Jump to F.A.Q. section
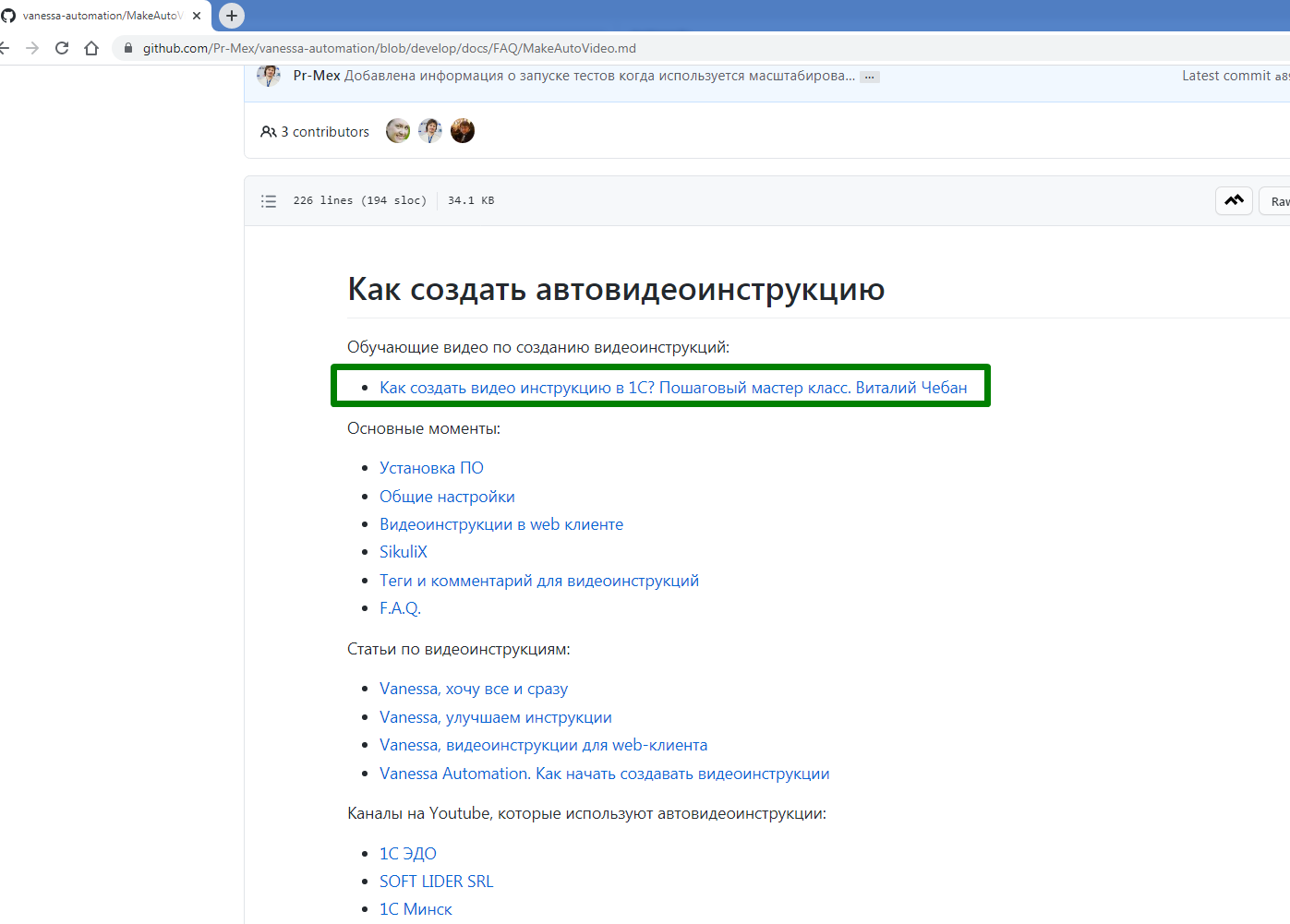1290x924 pixels. click(400, 608)
